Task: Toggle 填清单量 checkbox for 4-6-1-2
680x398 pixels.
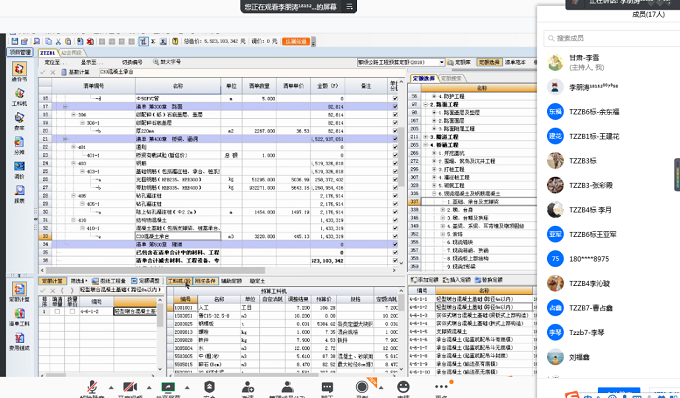Action: [x=57, y=311]
